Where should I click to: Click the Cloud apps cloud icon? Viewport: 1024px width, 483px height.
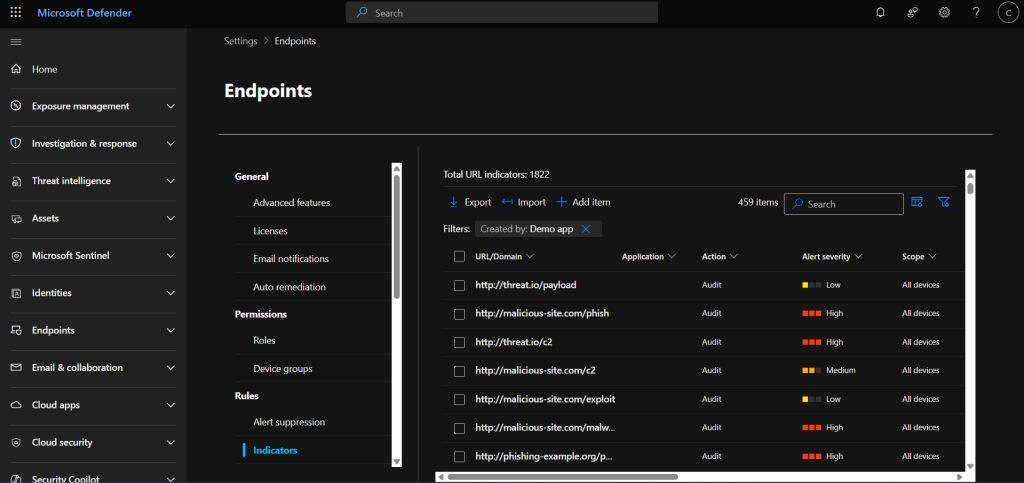pos(16,405)
